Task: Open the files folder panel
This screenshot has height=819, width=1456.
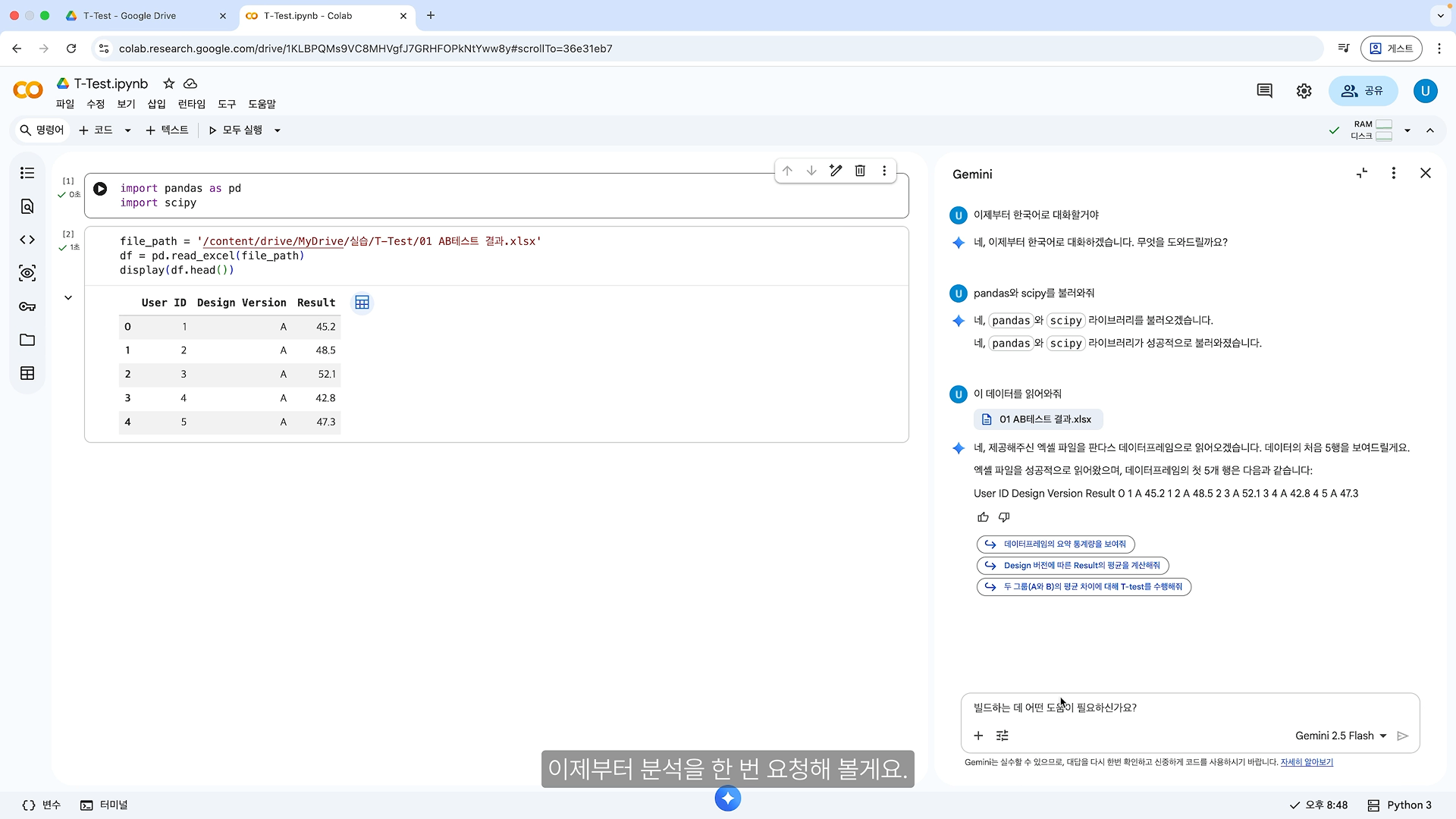Action: point(27,340)
